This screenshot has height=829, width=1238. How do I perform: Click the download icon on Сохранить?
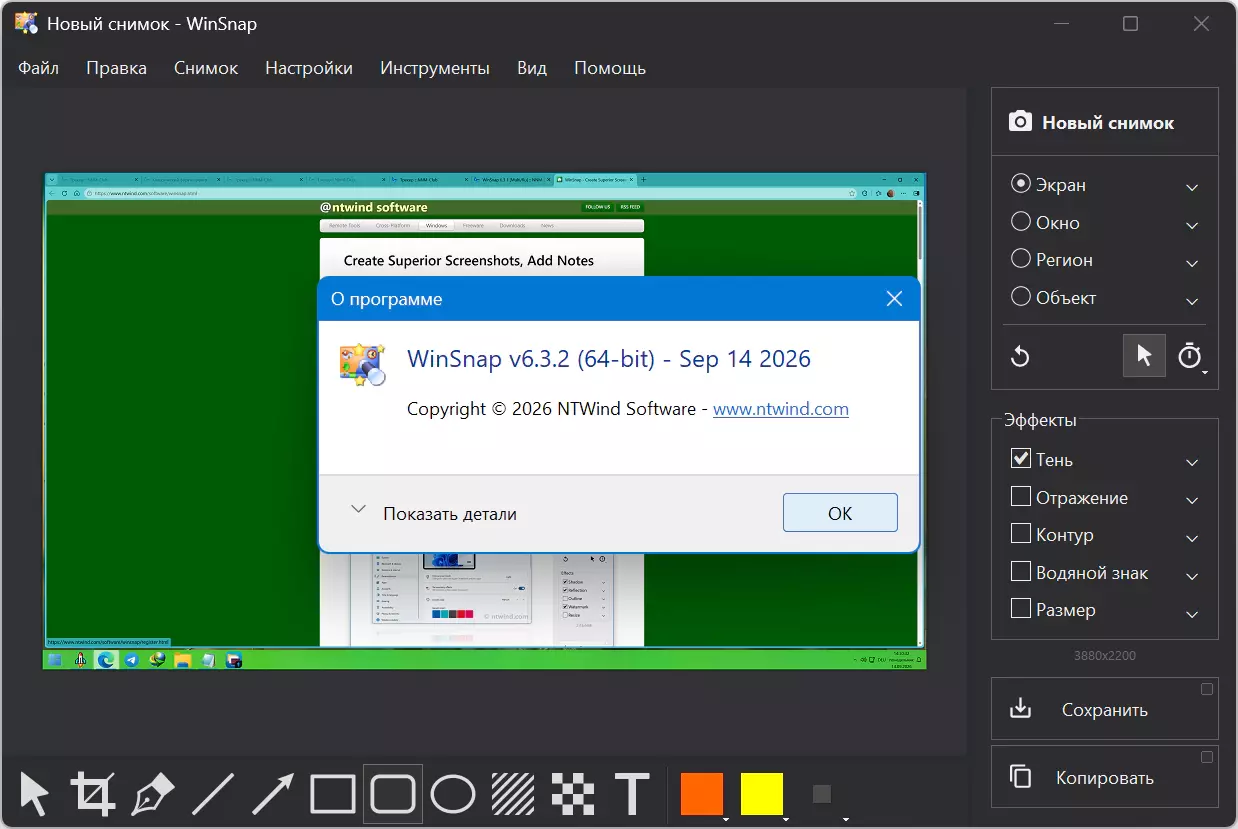[x=1020, y=708]
